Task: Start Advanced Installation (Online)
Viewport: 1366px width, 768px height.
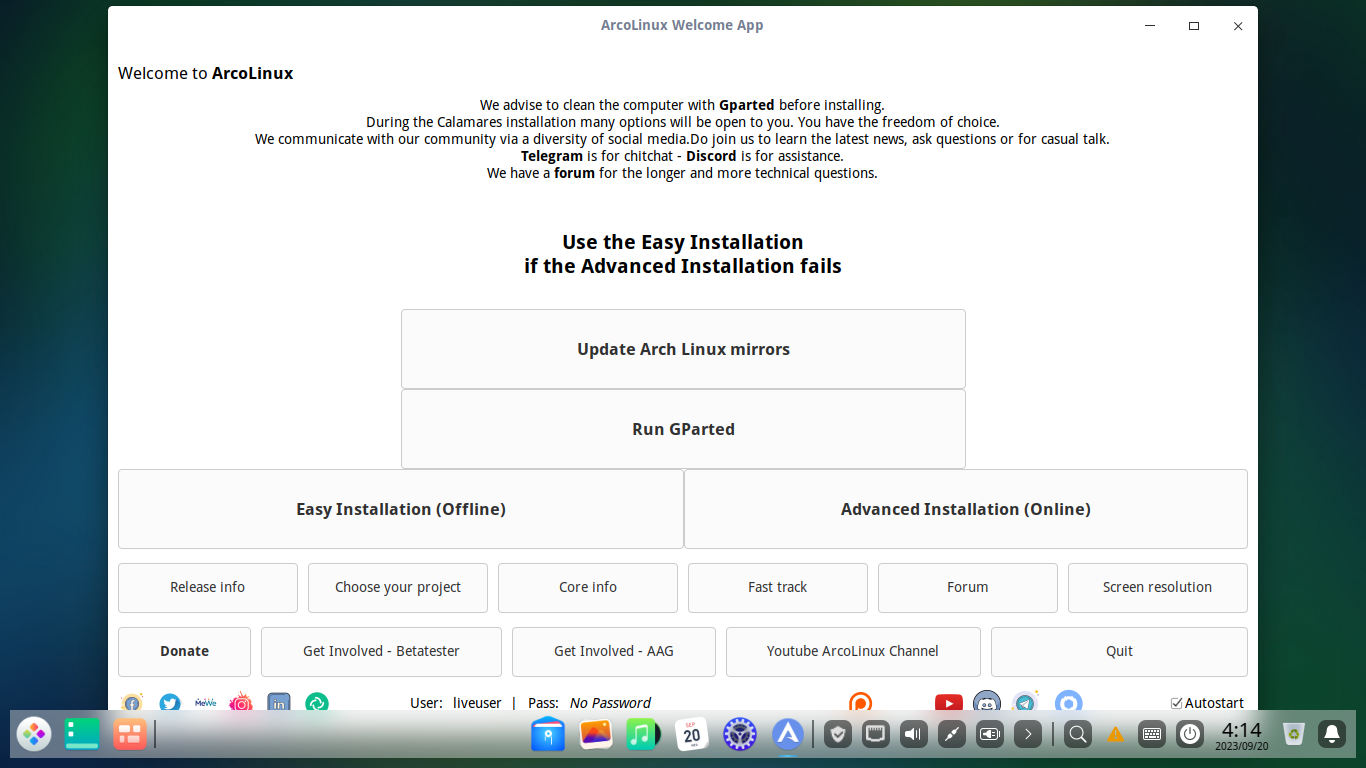Action: (x=966, y=509)
